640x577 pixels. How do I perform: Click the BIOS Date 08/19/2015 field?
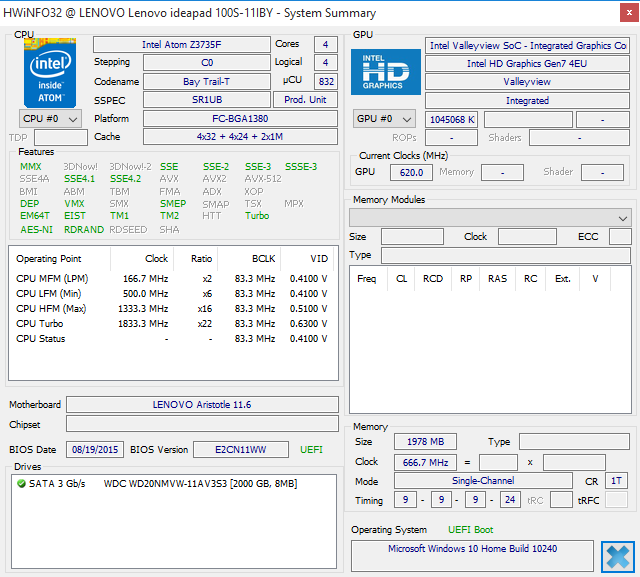point(94,450)
